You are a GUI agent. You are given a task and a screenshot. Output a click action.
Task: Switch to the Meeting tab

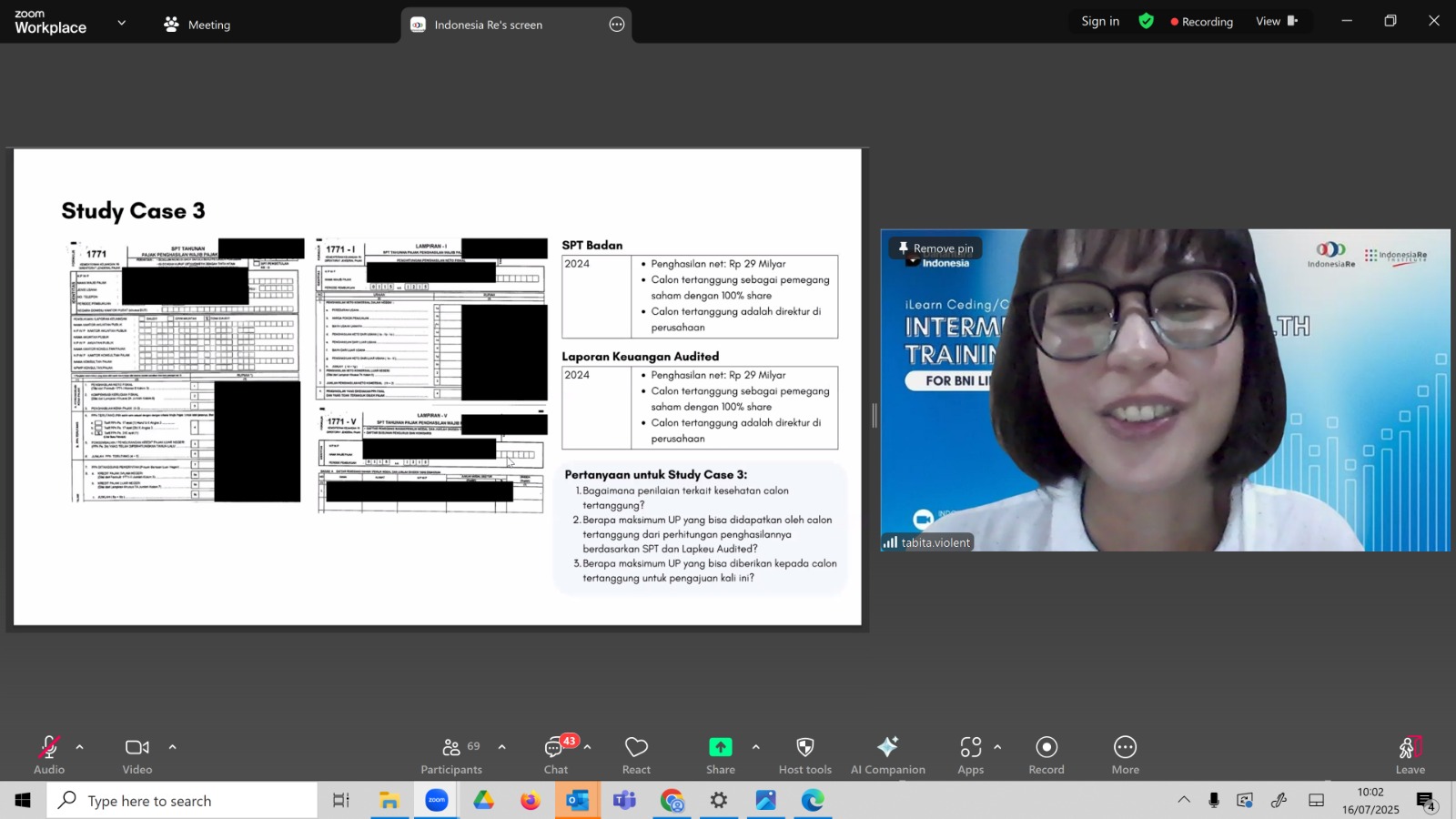(x=197, y=25)
